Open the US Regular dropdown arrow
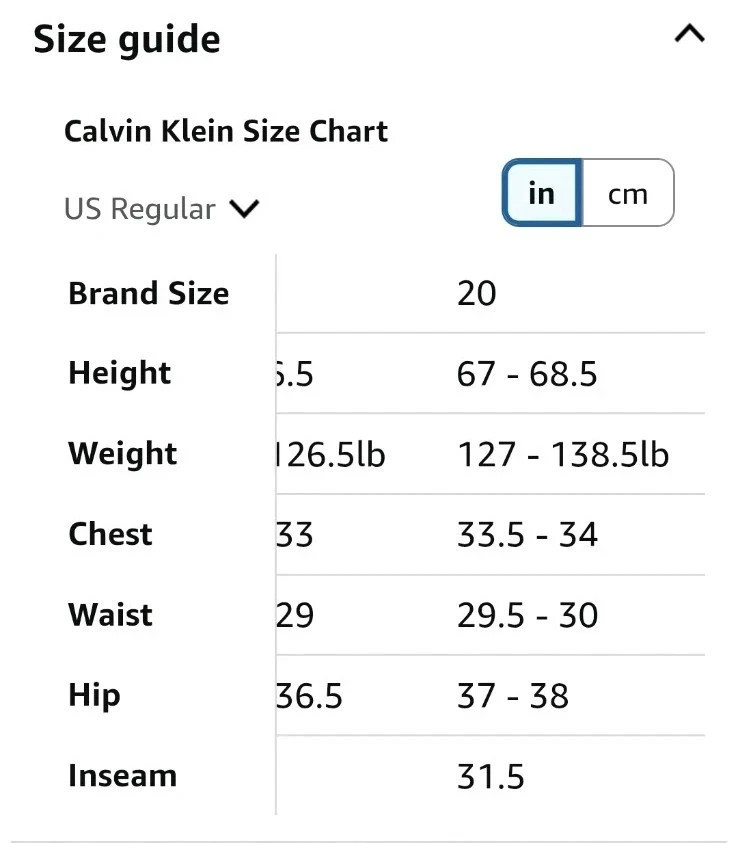 [x=244, y=209]
